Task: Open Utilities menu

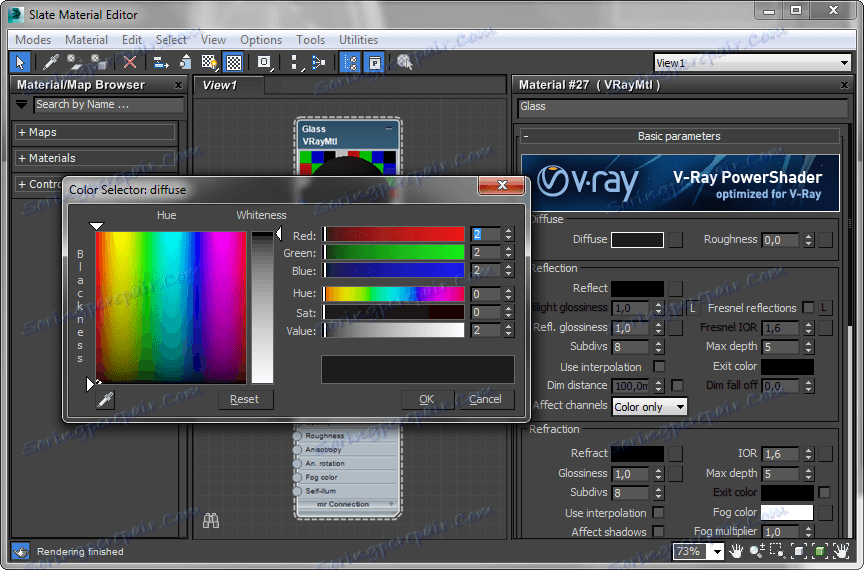Action: point(358,40)
